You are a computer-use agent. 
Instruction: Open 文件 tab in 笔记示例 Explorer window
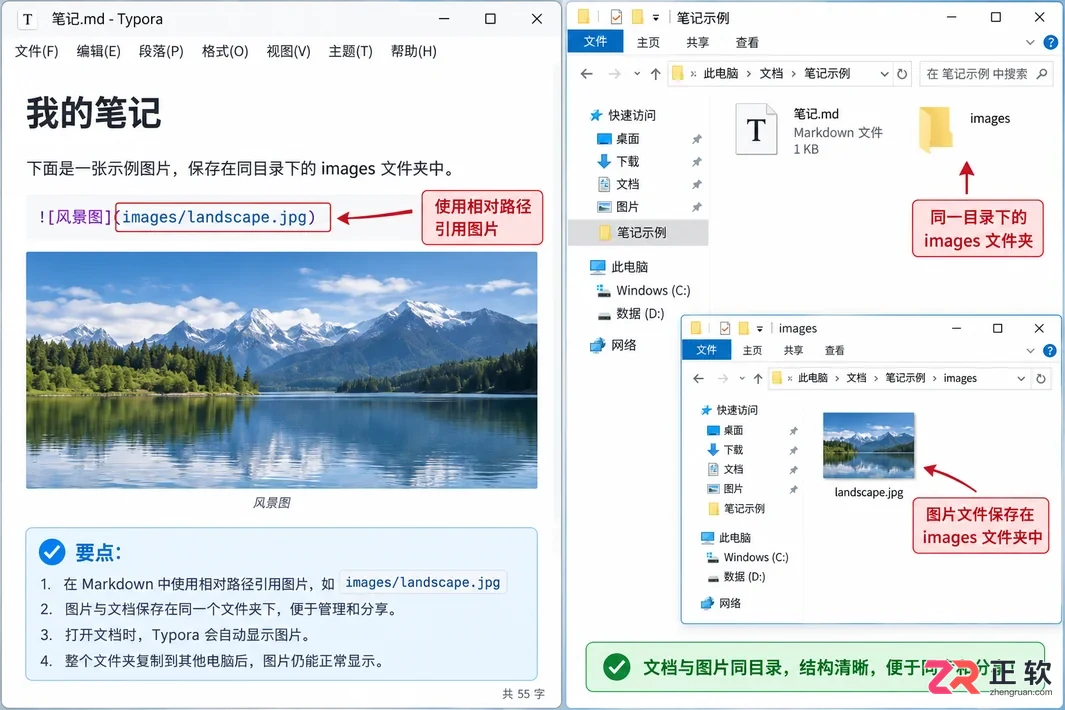tap(595, 41)
